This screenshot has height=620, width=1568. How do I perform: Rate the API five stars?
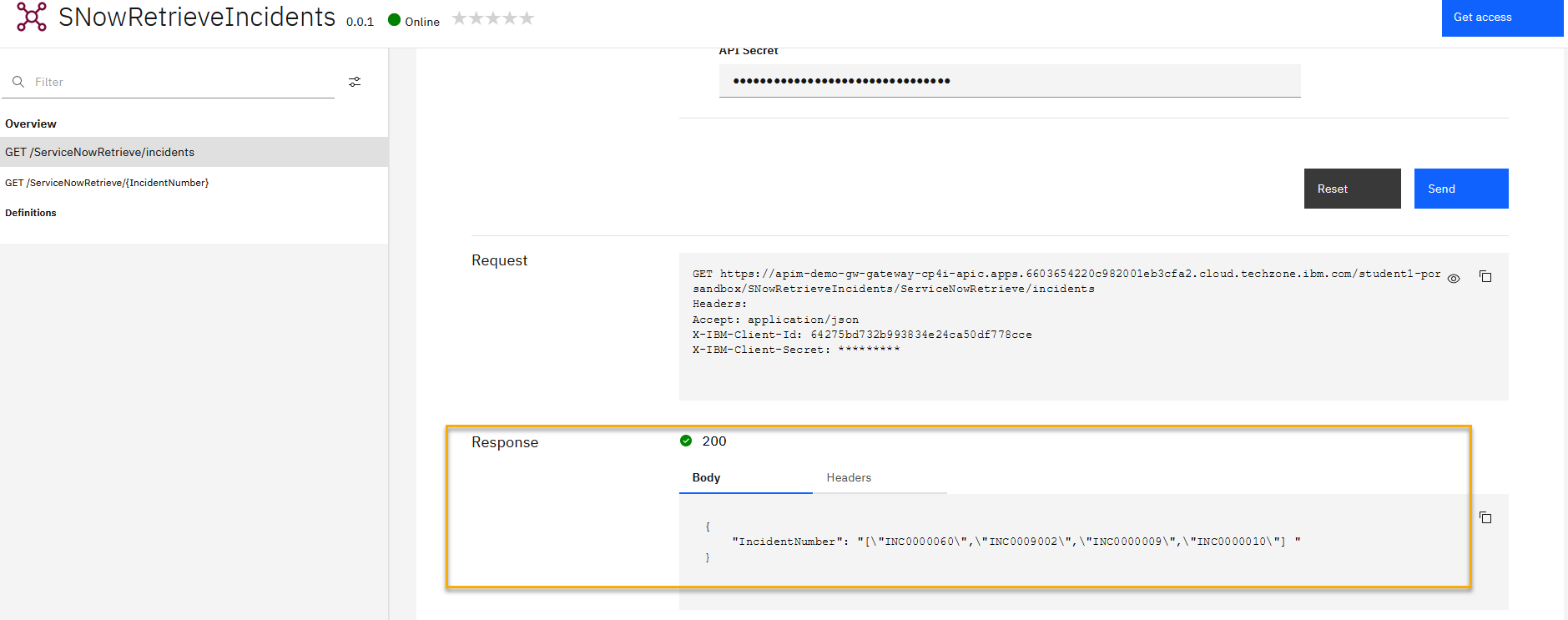(527, 18)
